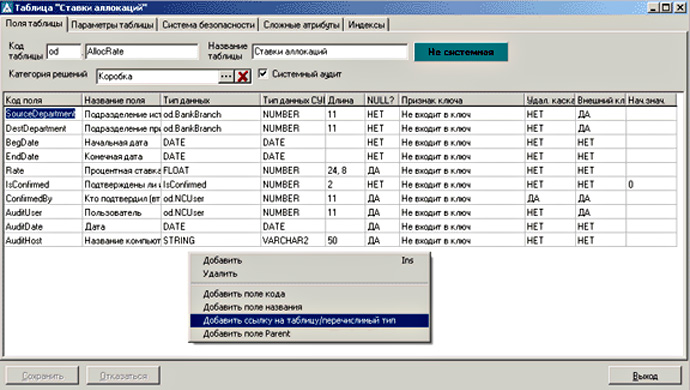Click the Нач.знач. column header
The width and height of the screenshot is (690, 390).
pyautogui.click(x=651, y=100)
